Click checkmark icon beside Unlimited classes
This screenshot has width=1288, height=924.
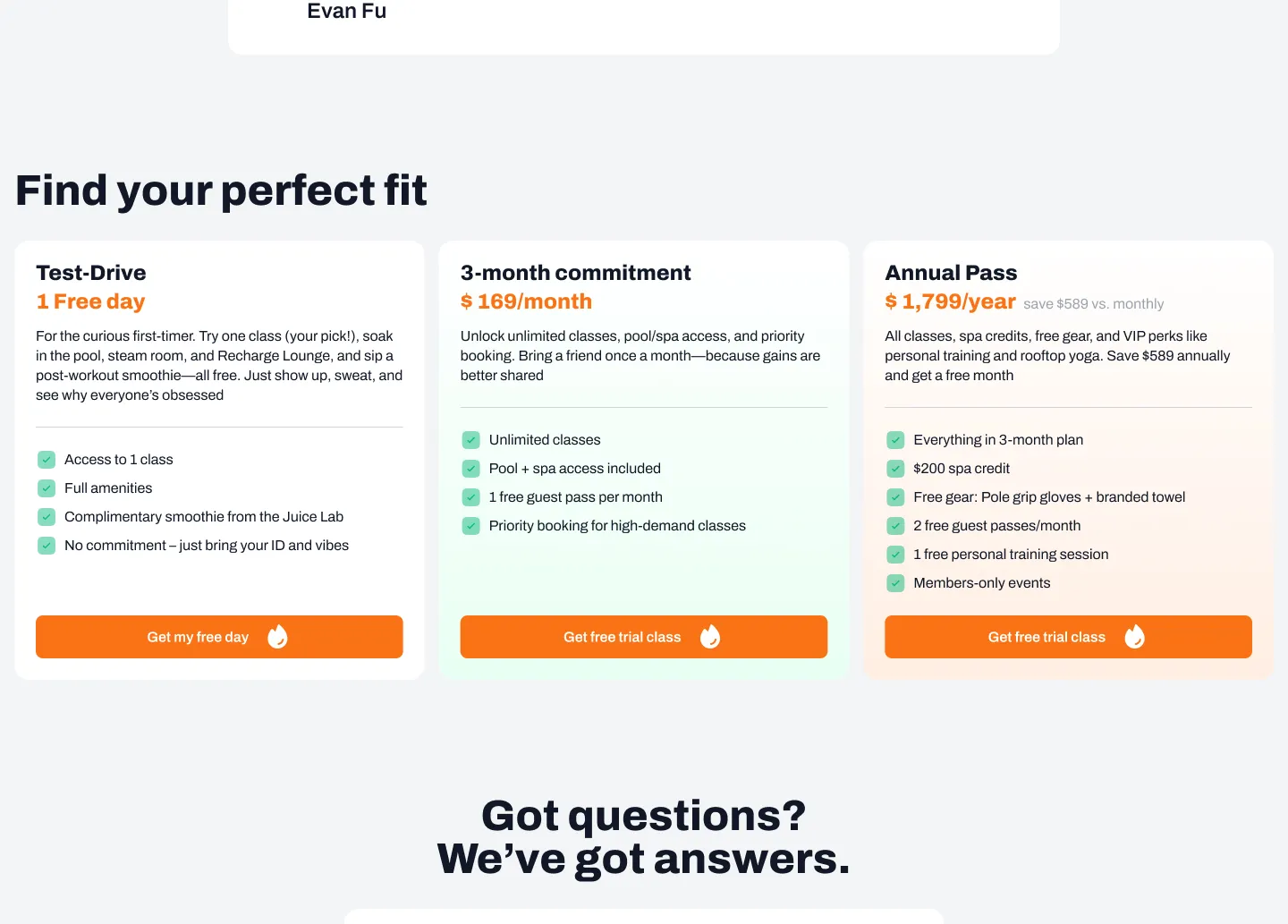tap(471, 440)
